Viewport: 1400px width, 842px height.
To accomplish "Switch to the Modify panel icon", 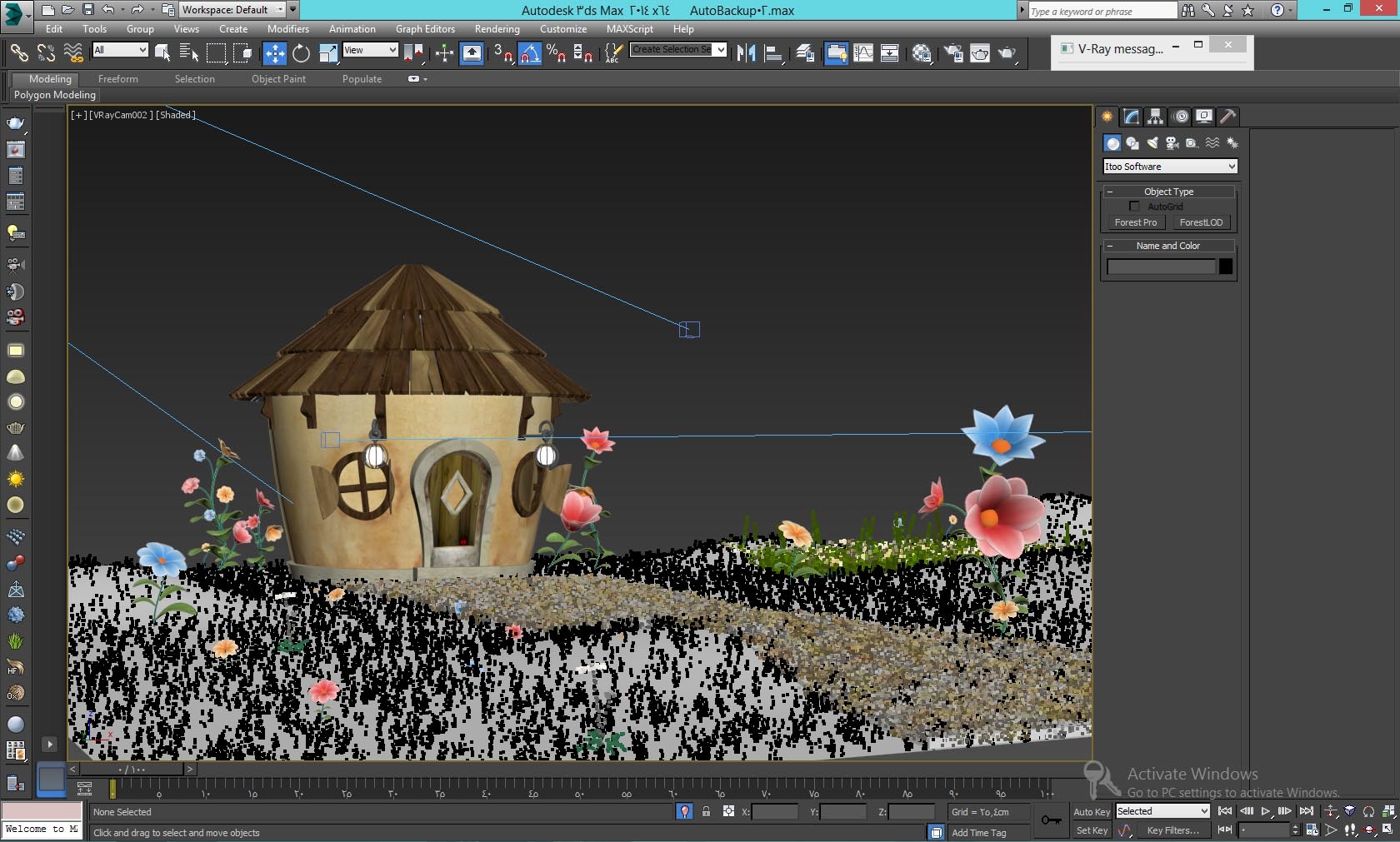I will point(1130,117).
